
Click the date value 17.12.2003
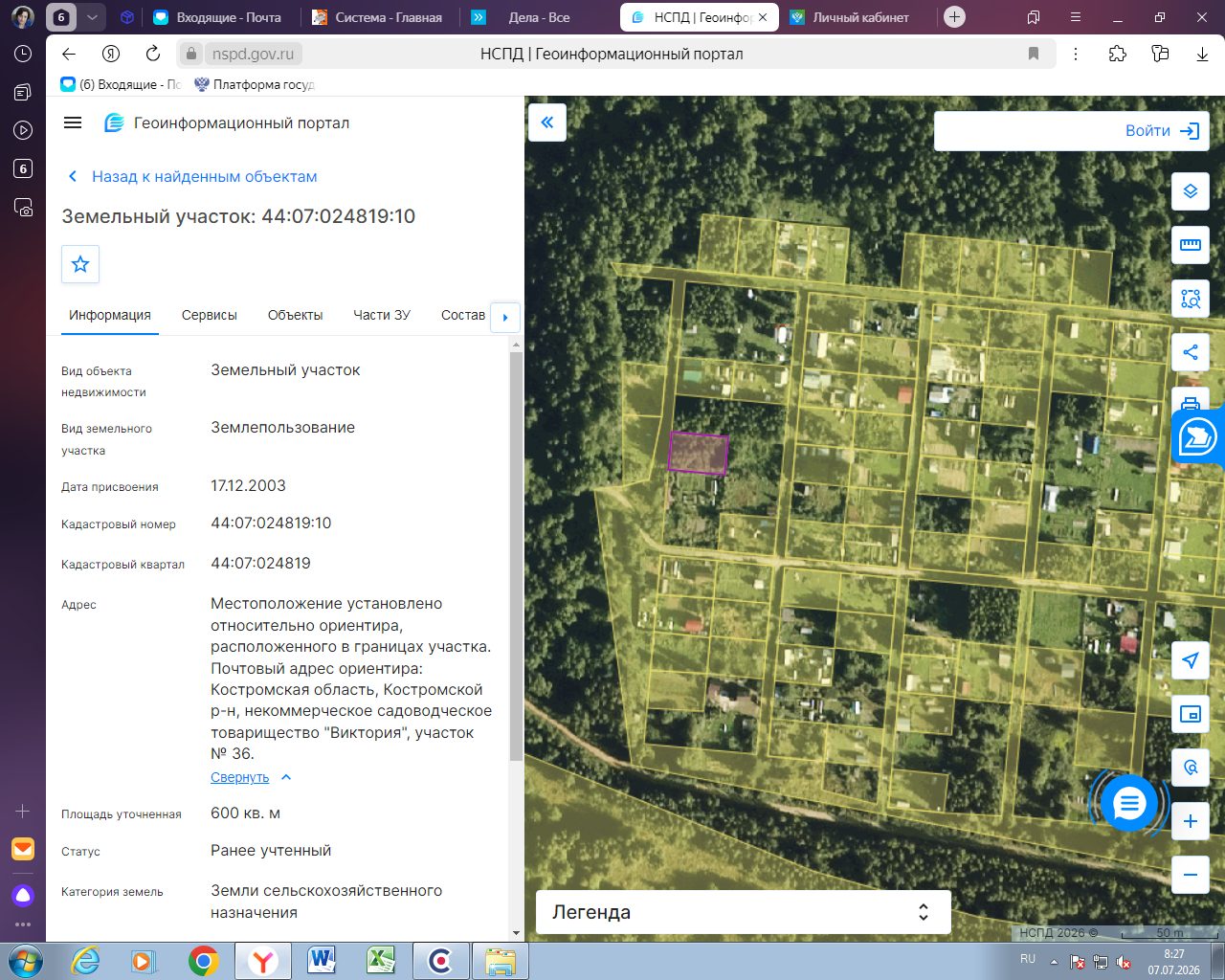[x=248, y=485]
